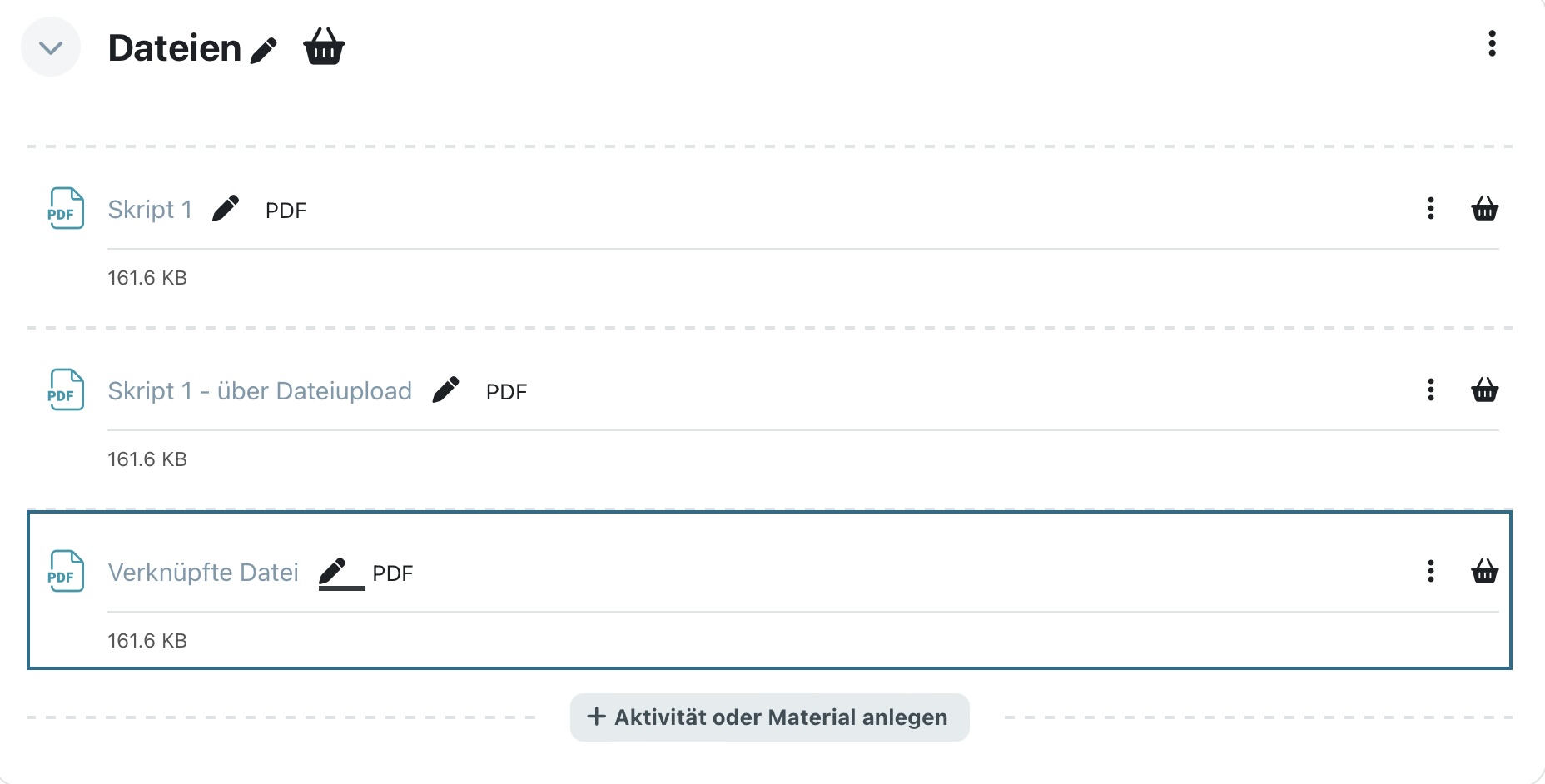Open the Skript 1 PDF link
This screenshot has height=784, width=1545.
150,210
